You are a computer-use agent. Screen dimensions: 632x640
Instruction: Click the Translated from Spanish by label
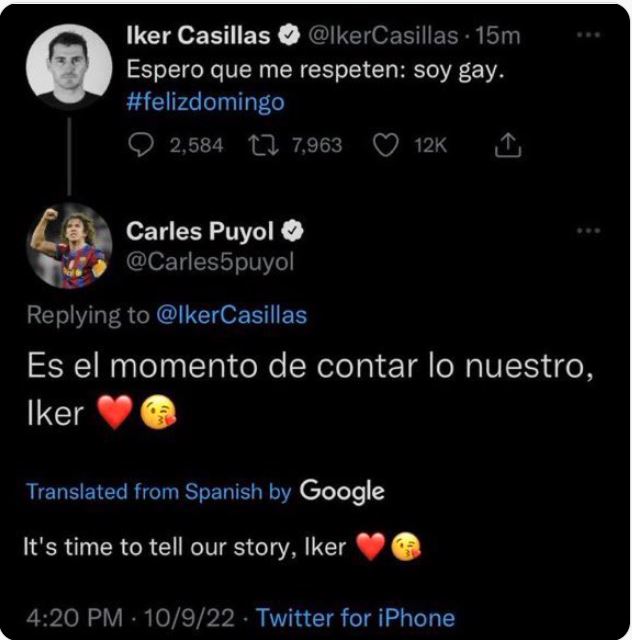tap(158, 492)
